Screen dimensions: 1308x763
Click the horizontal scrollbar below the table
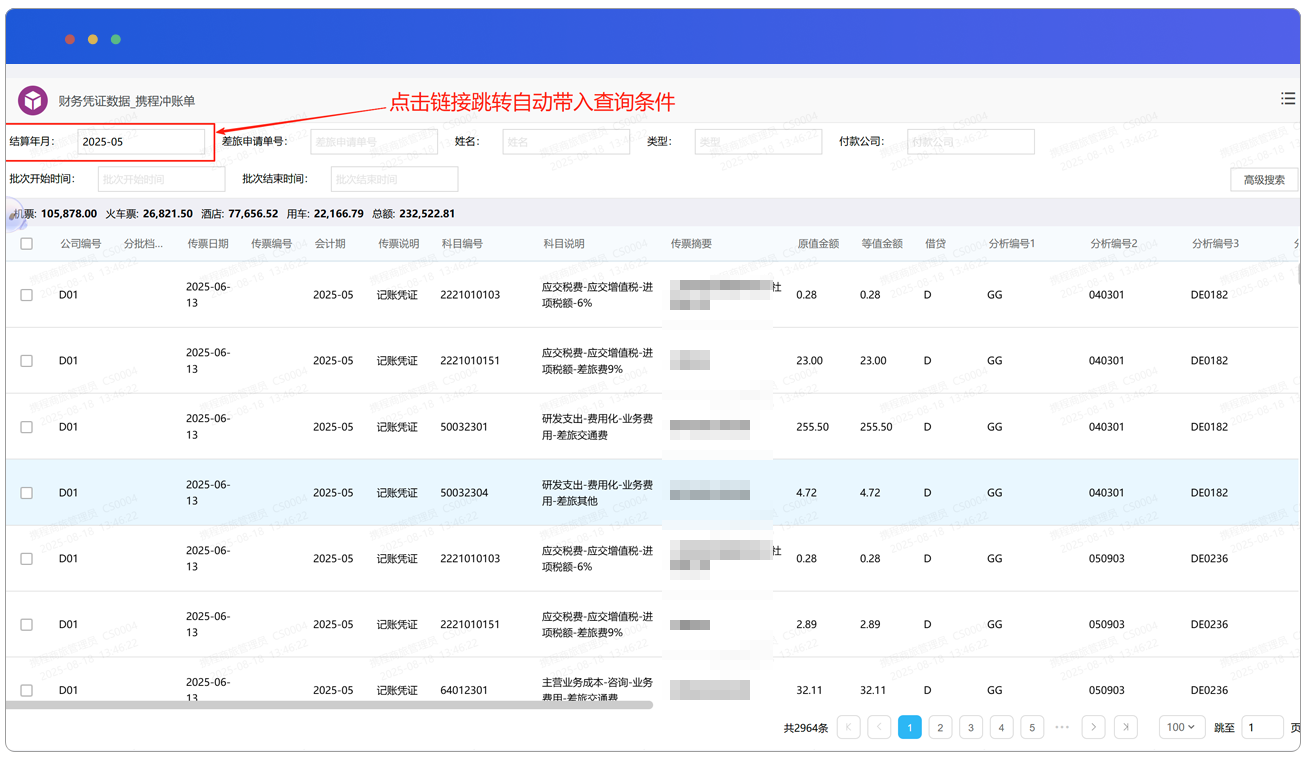330,705
